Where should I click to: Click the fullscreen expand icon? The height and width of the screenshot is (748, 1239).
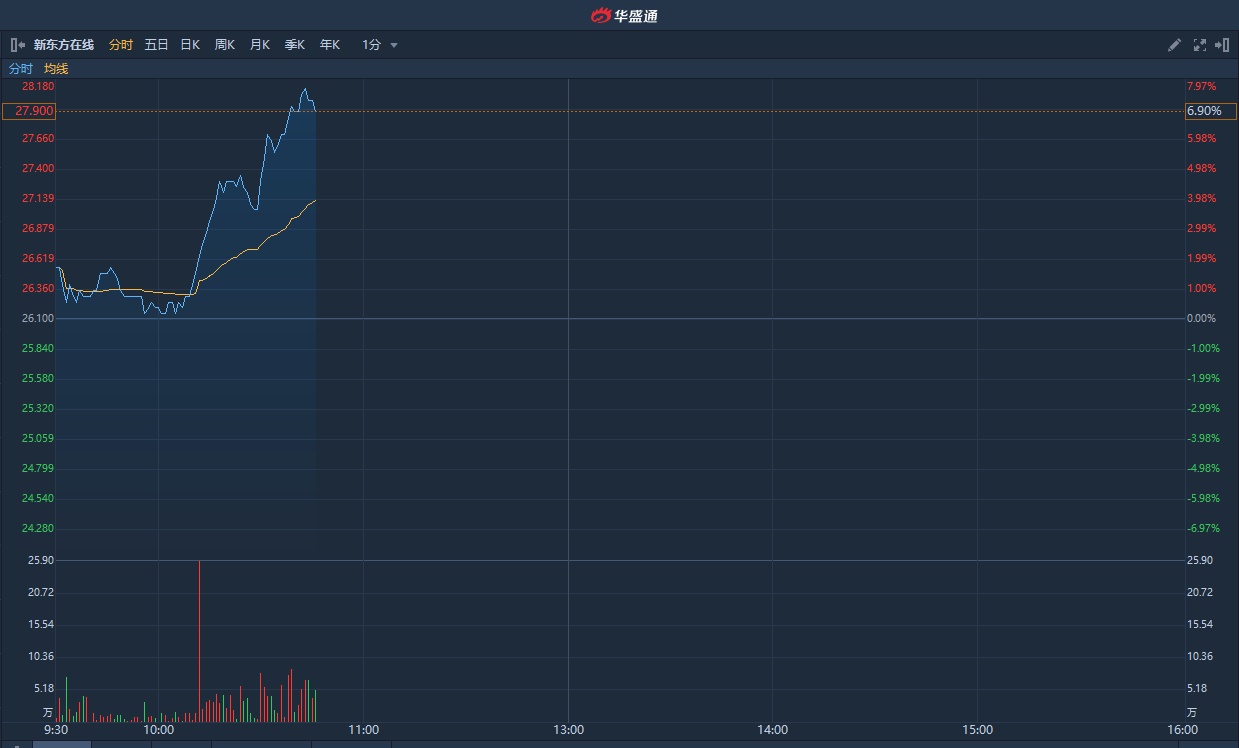click(1200, 45)
